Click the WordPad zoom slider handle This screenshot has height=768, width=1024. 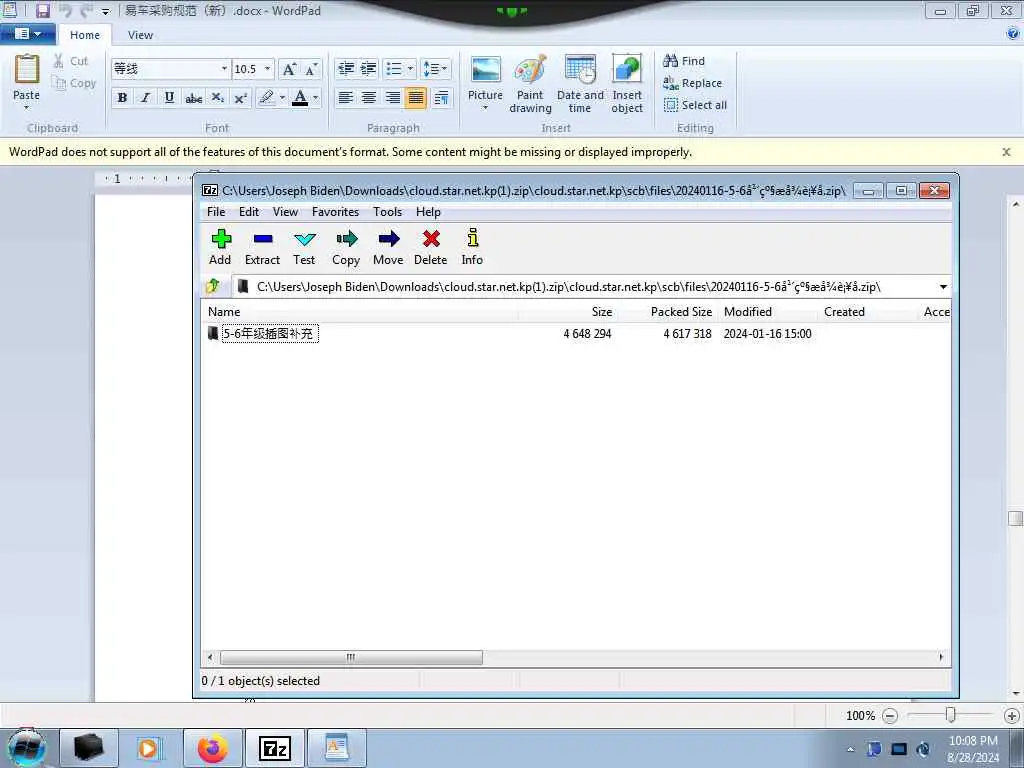[x=950, y=715]
